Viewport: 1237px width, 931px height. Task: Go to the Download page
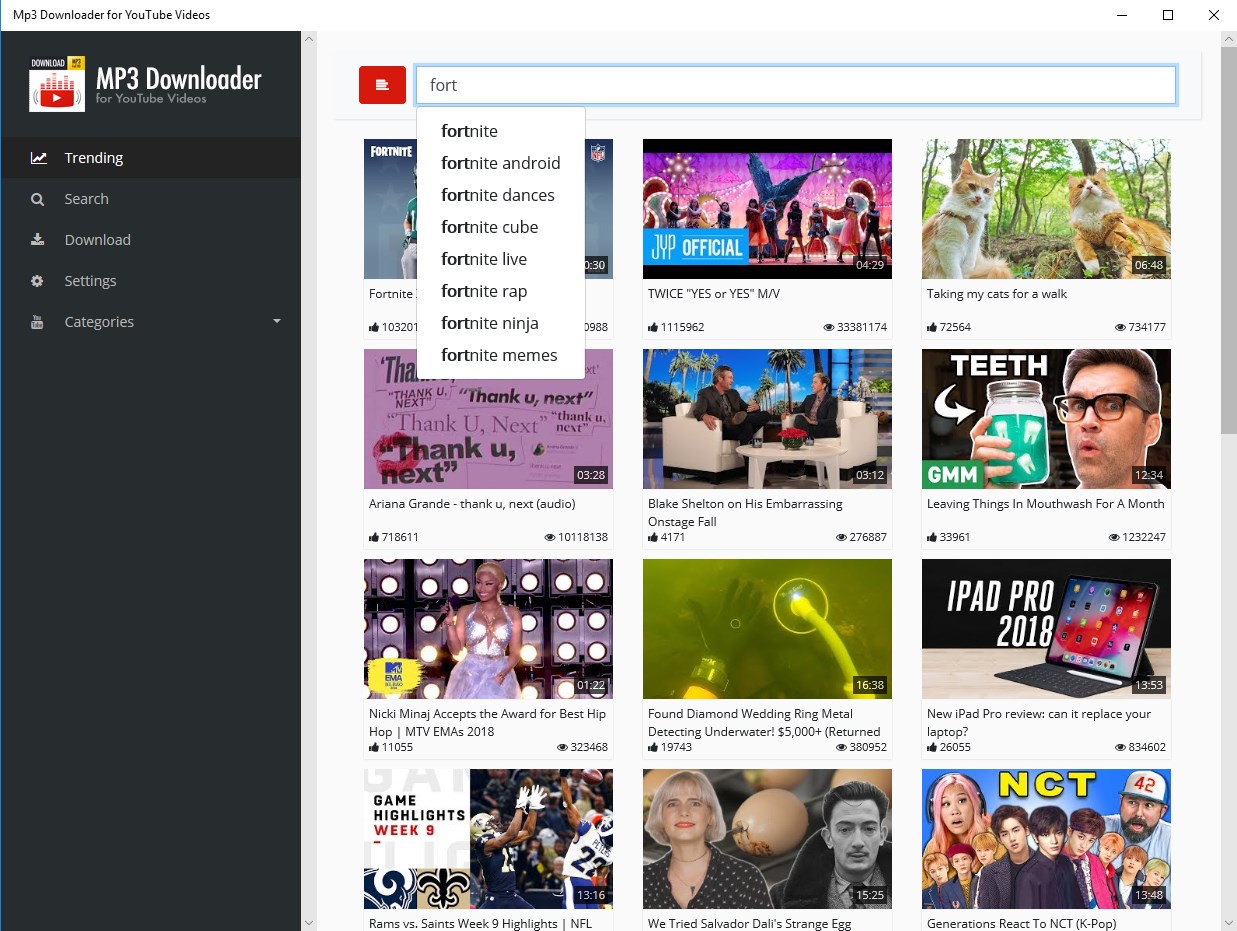coord(151,240)
